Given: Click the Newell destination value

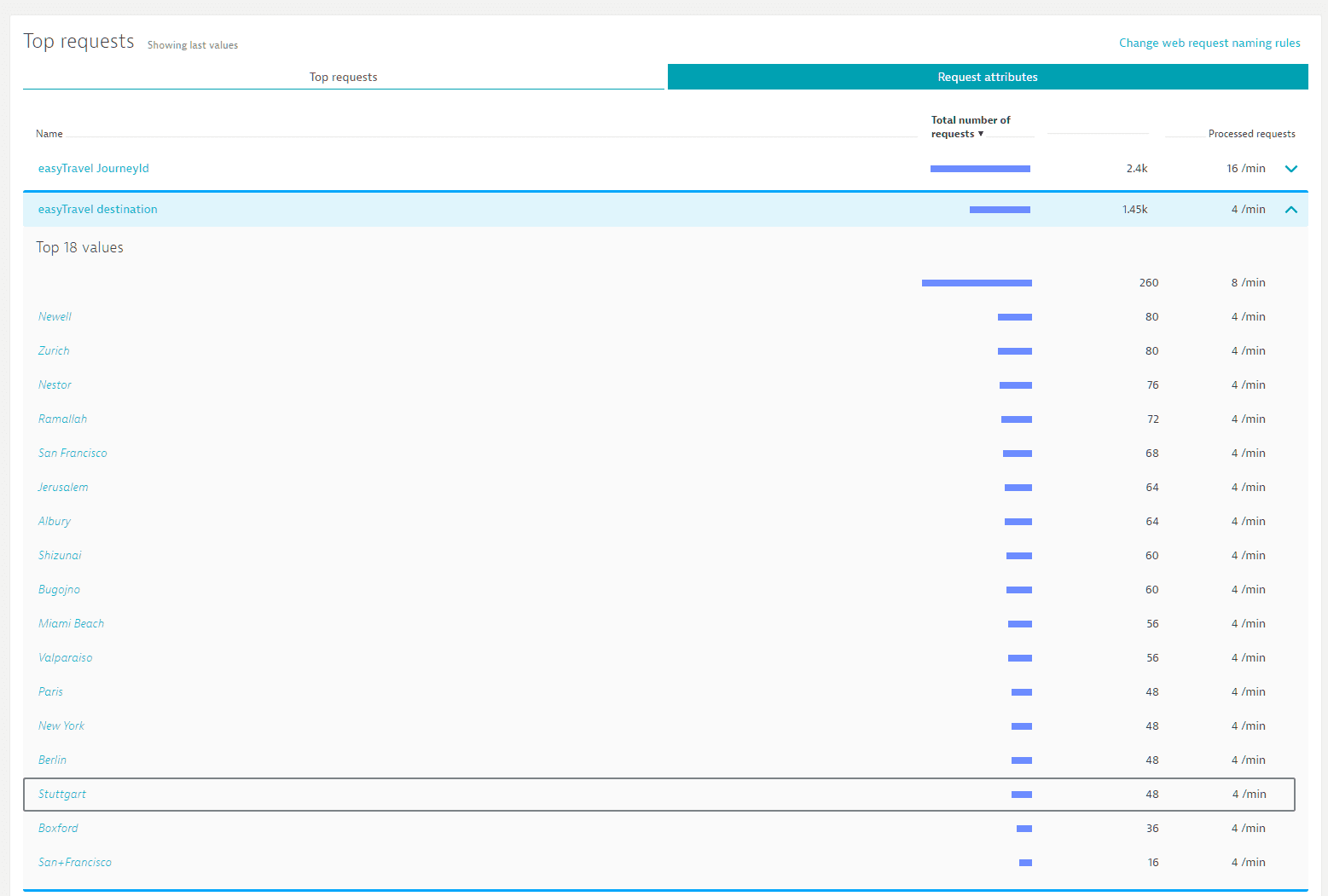Looking at the screenshot, I should coord(55,316).
